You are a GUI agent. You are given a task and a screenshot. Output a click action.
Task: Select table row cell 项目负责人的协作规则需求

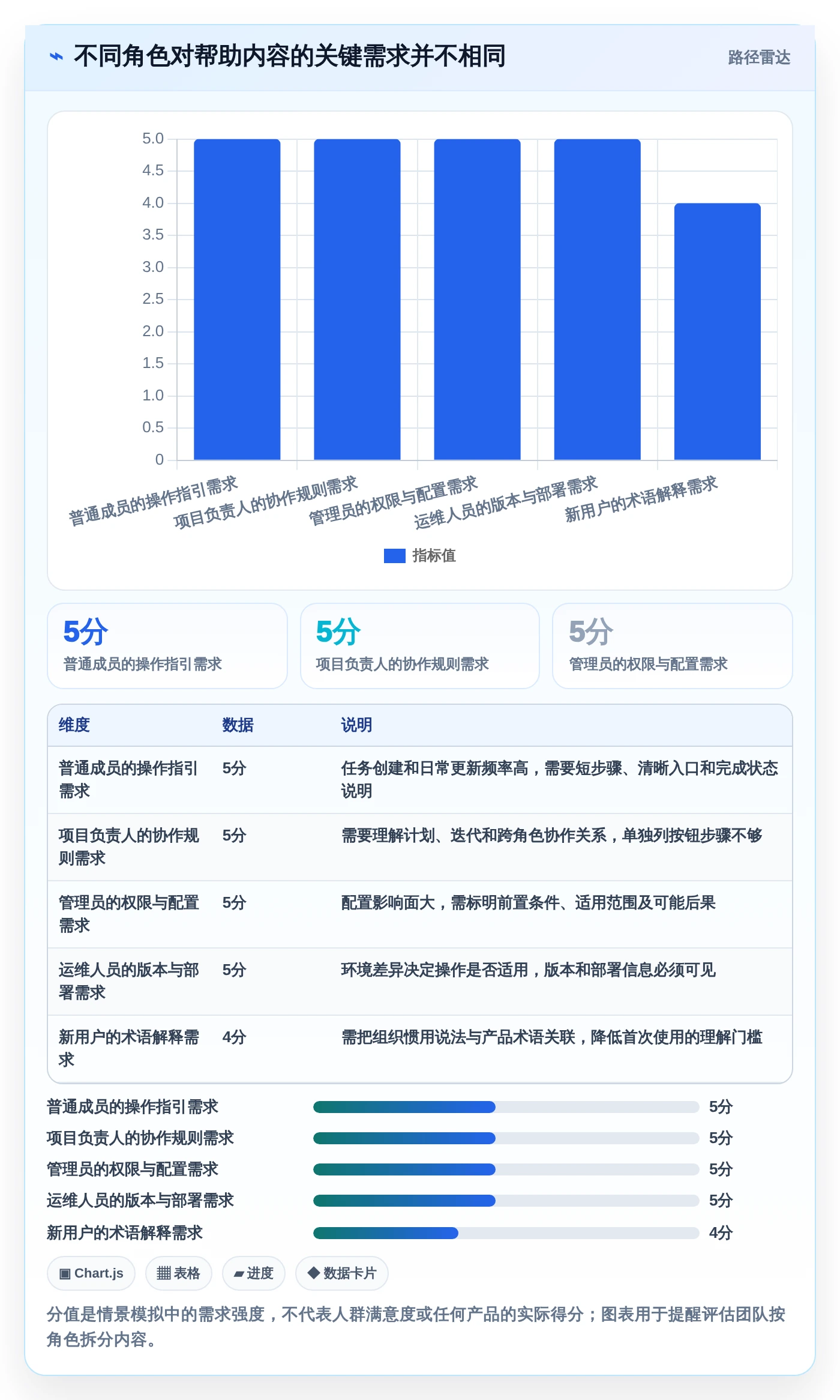click(x=128, y=847)
